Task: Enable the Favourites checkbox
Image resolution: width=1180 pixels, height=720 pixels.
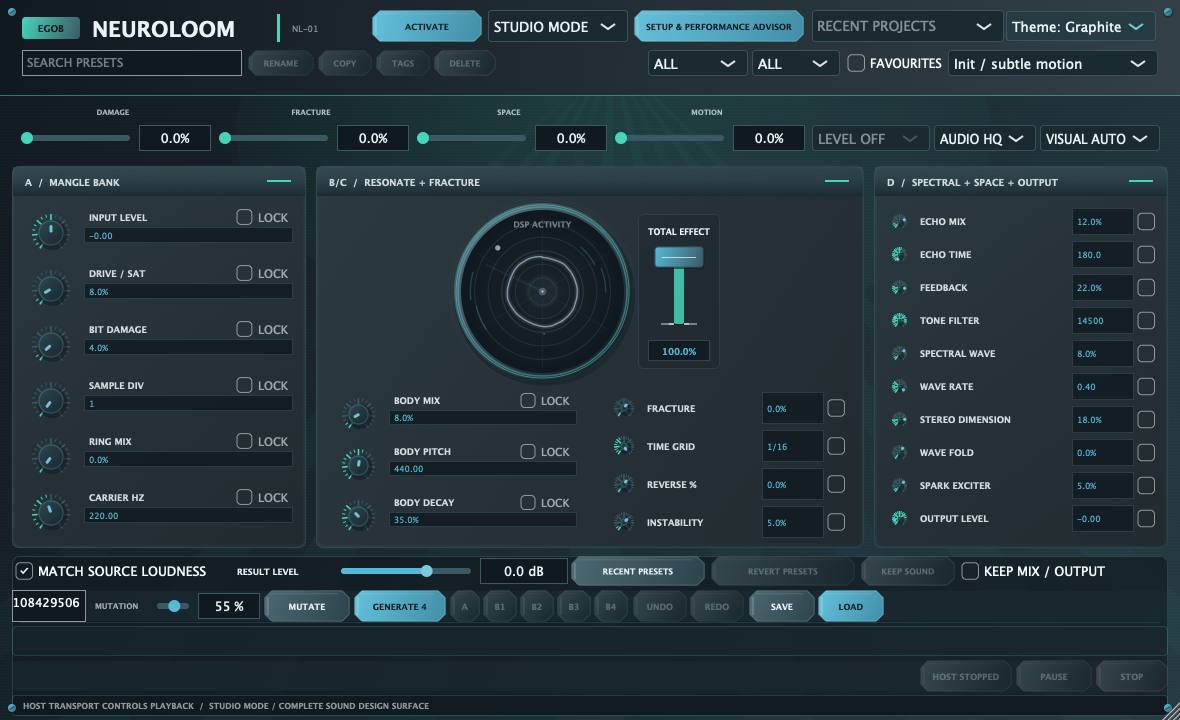Action: 856,63
